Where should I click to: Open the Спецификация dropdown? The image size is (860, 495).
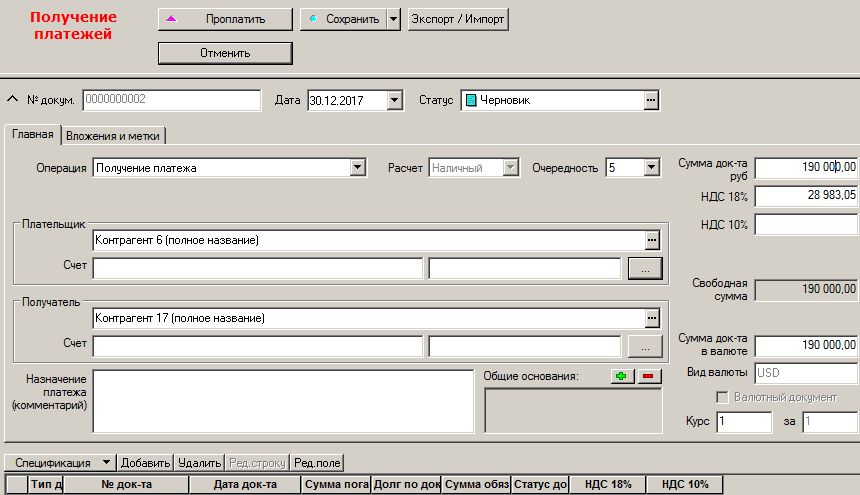click(x=60, y=463)
